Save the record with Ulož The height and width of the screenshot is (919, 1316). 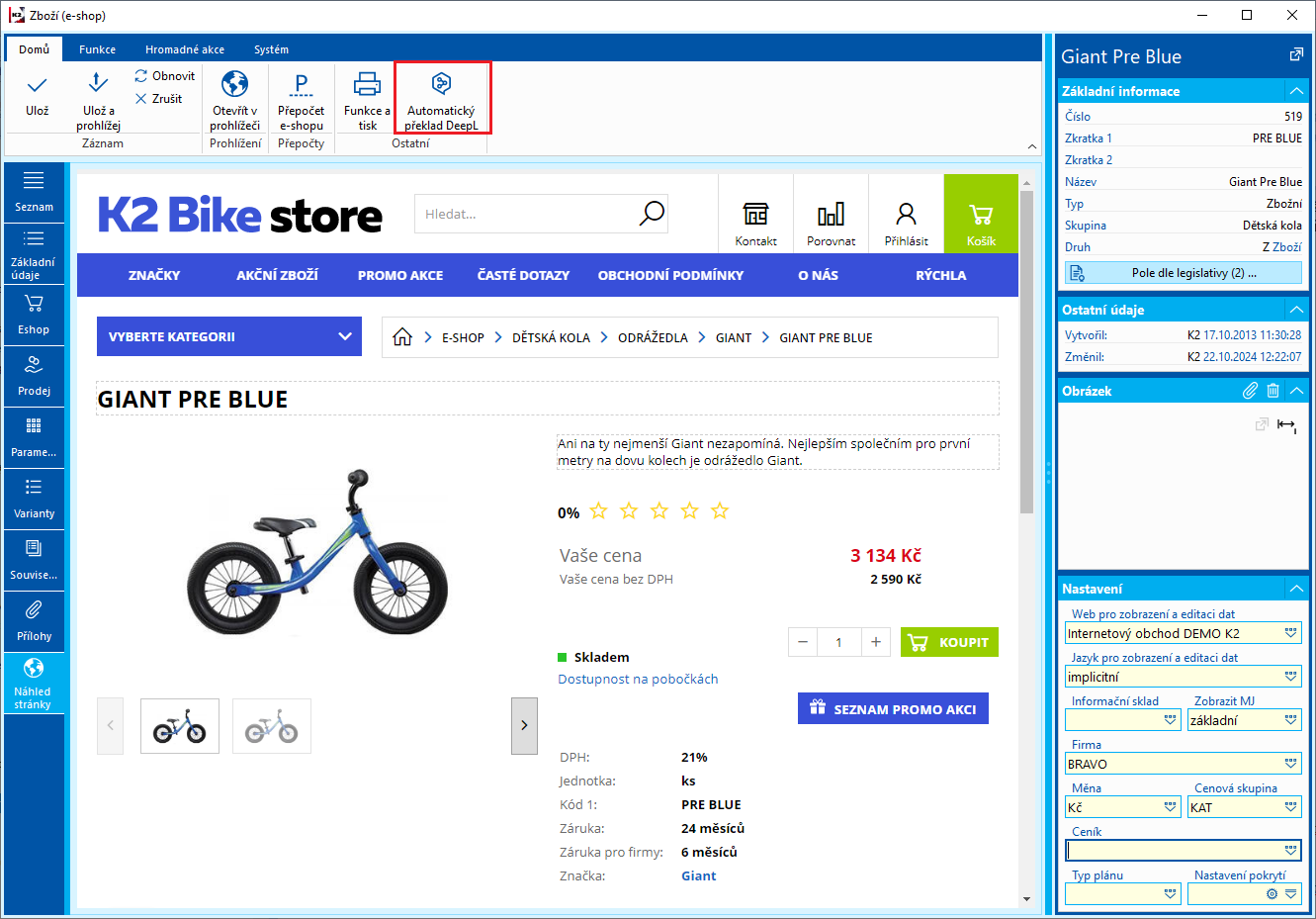(x=38, y=96)
